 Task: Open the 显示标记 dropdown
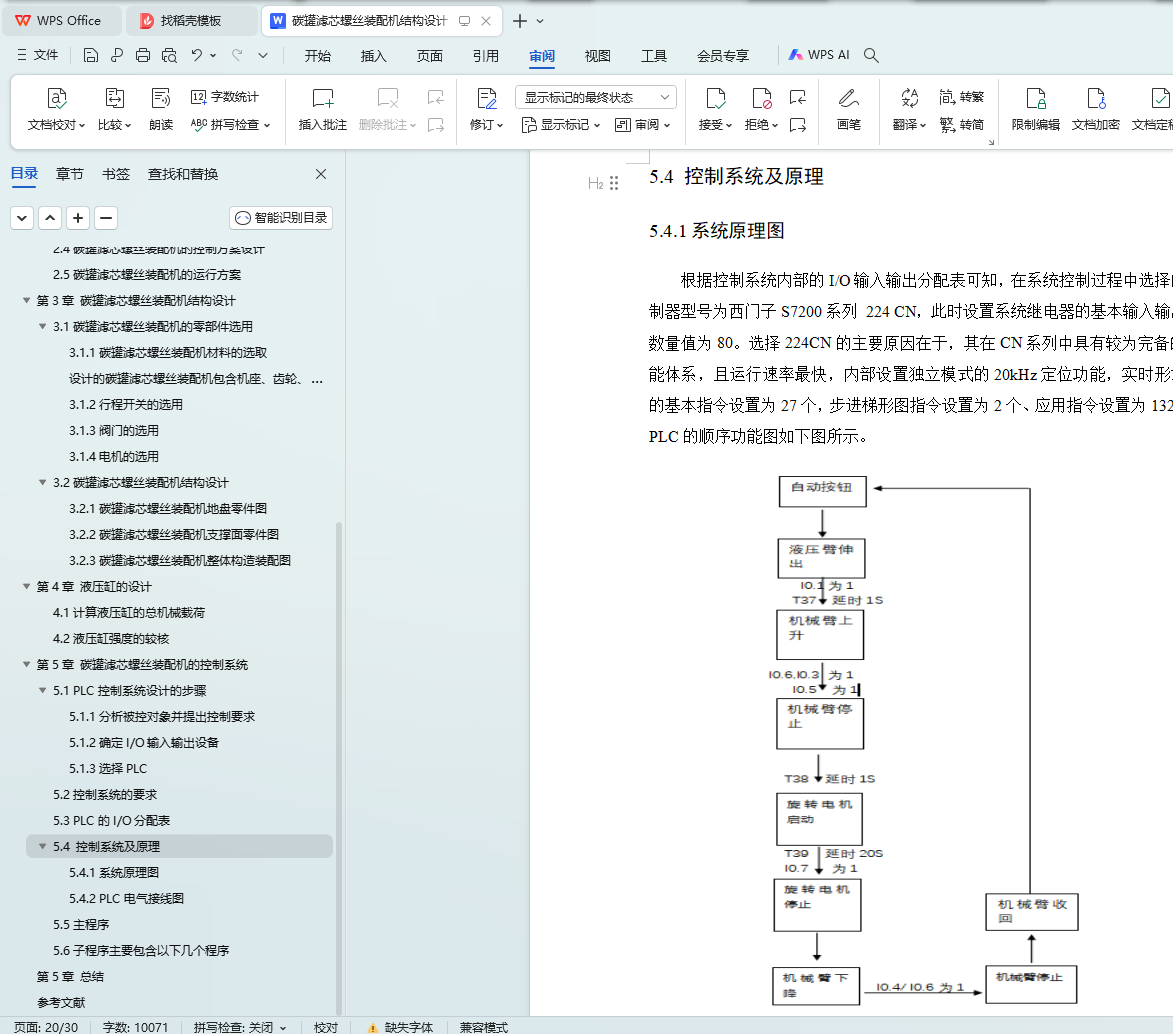(x=561, y=124)
